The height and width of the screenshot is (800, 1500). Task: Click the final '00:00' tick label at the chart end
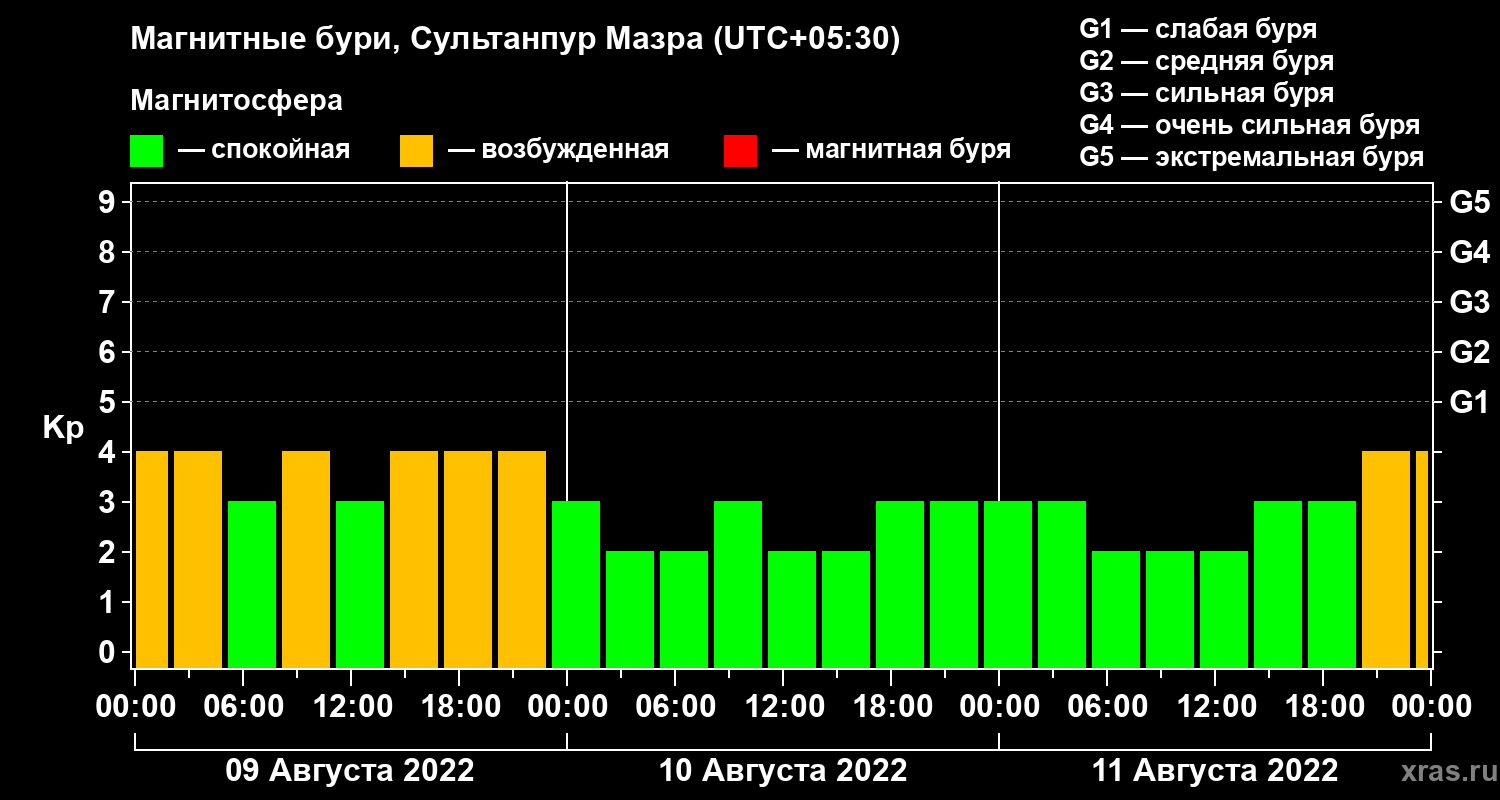(1431, 706)
